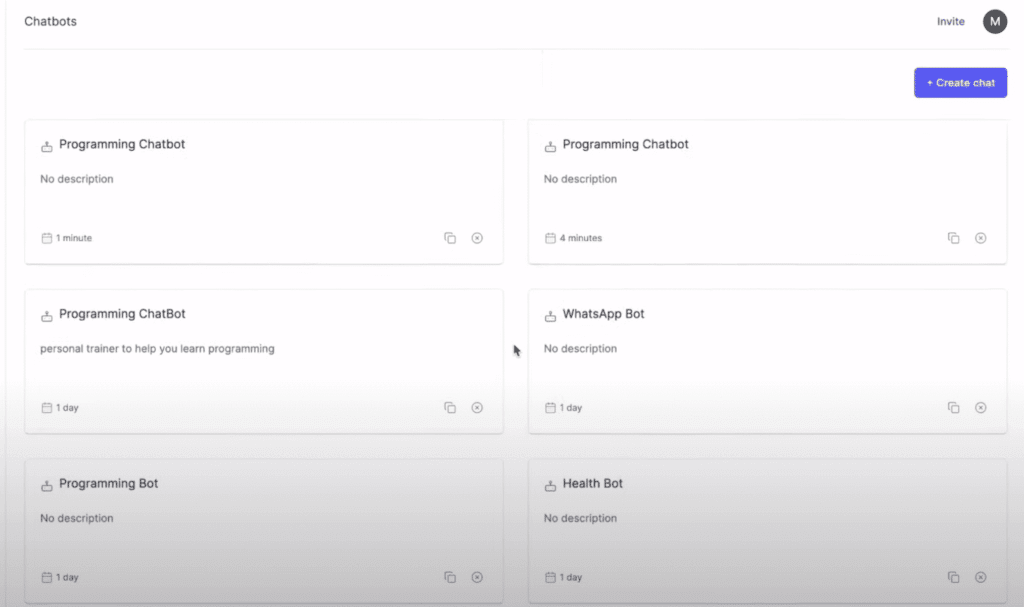
Task: Clone the Health Bot chatbot
Action: pyautogui.click(x=953, y=577)
